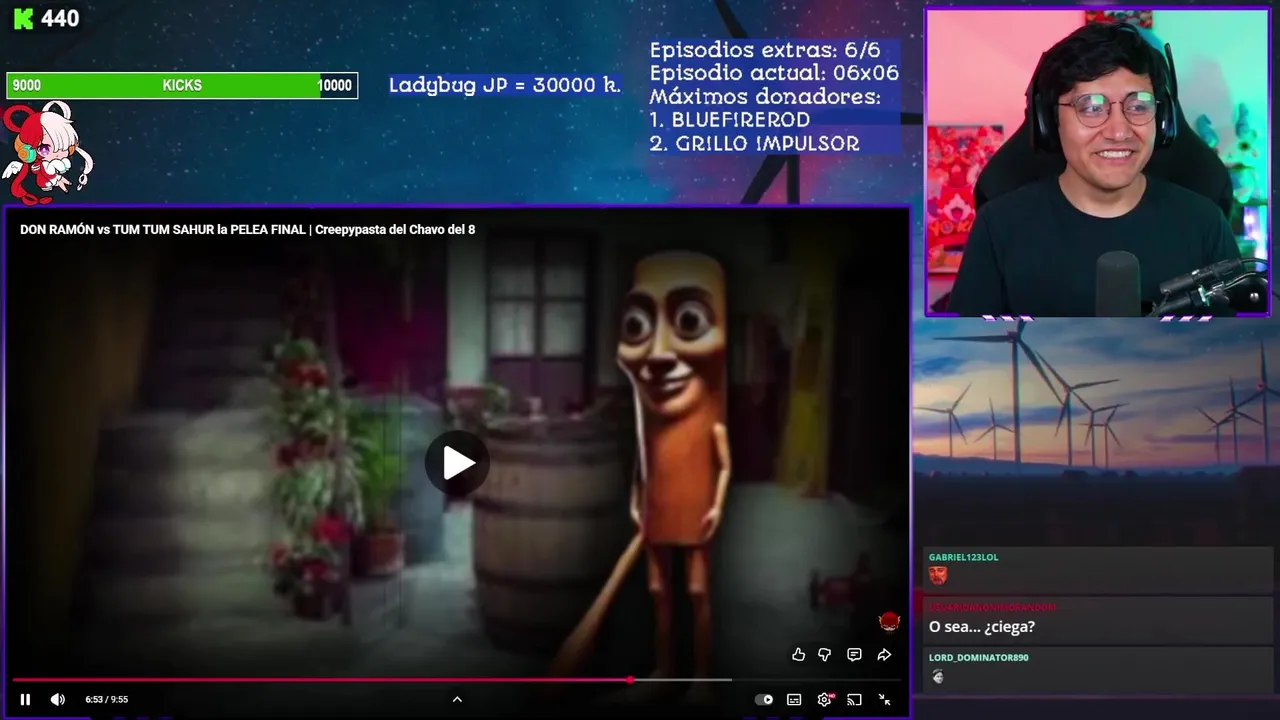The height and width of the screenshot is (720, 1280).
Task: Click donor '2. GRILLO IMPULSOR'
Action: click(754, 144)
